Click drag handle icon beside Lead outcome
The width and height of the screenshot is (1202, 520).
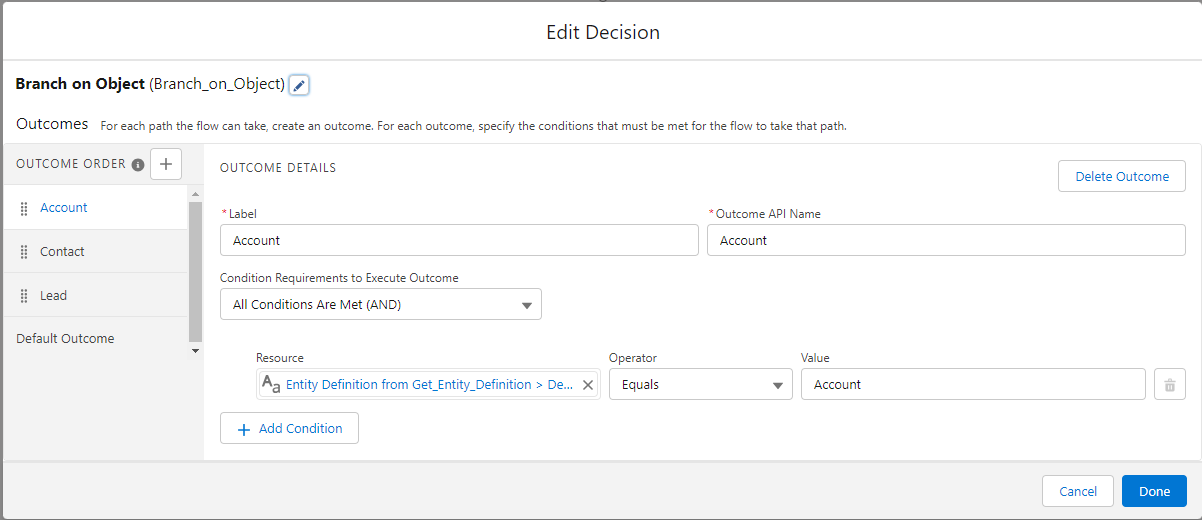tap(24, 296)
